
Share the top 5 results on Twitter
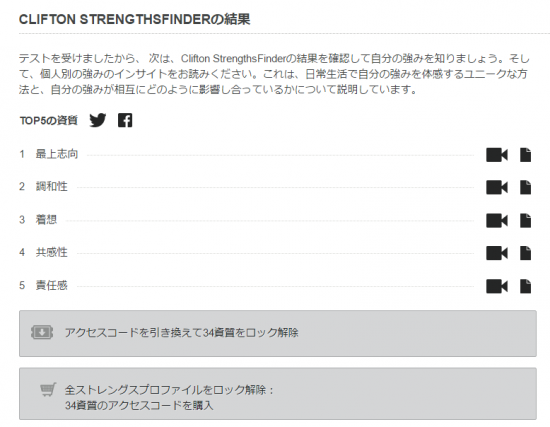98,120
